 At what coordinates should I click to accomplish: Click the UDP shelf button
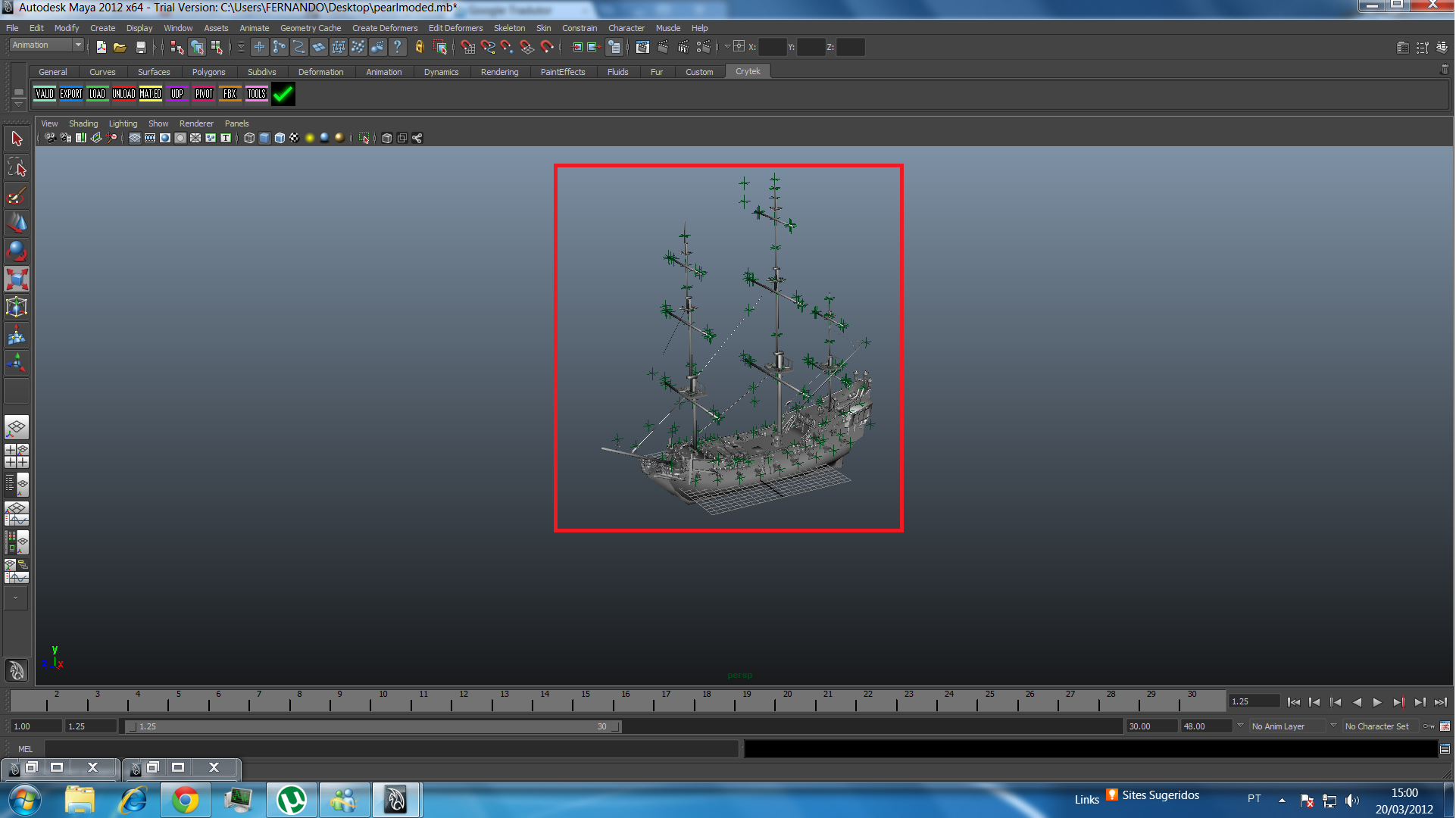click(x=177, y=94)
